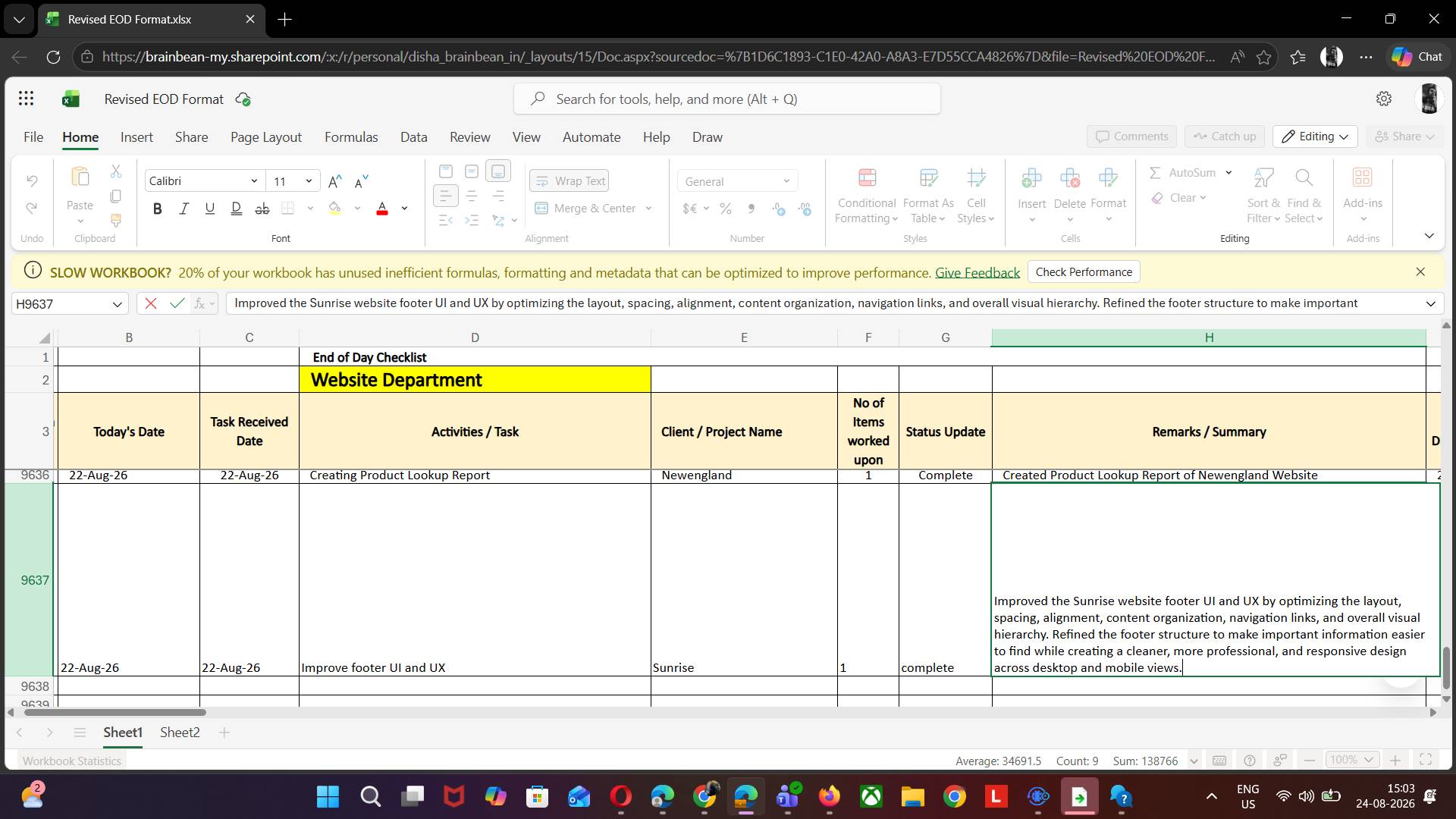Open the Give Feedback link

[977, 273]
